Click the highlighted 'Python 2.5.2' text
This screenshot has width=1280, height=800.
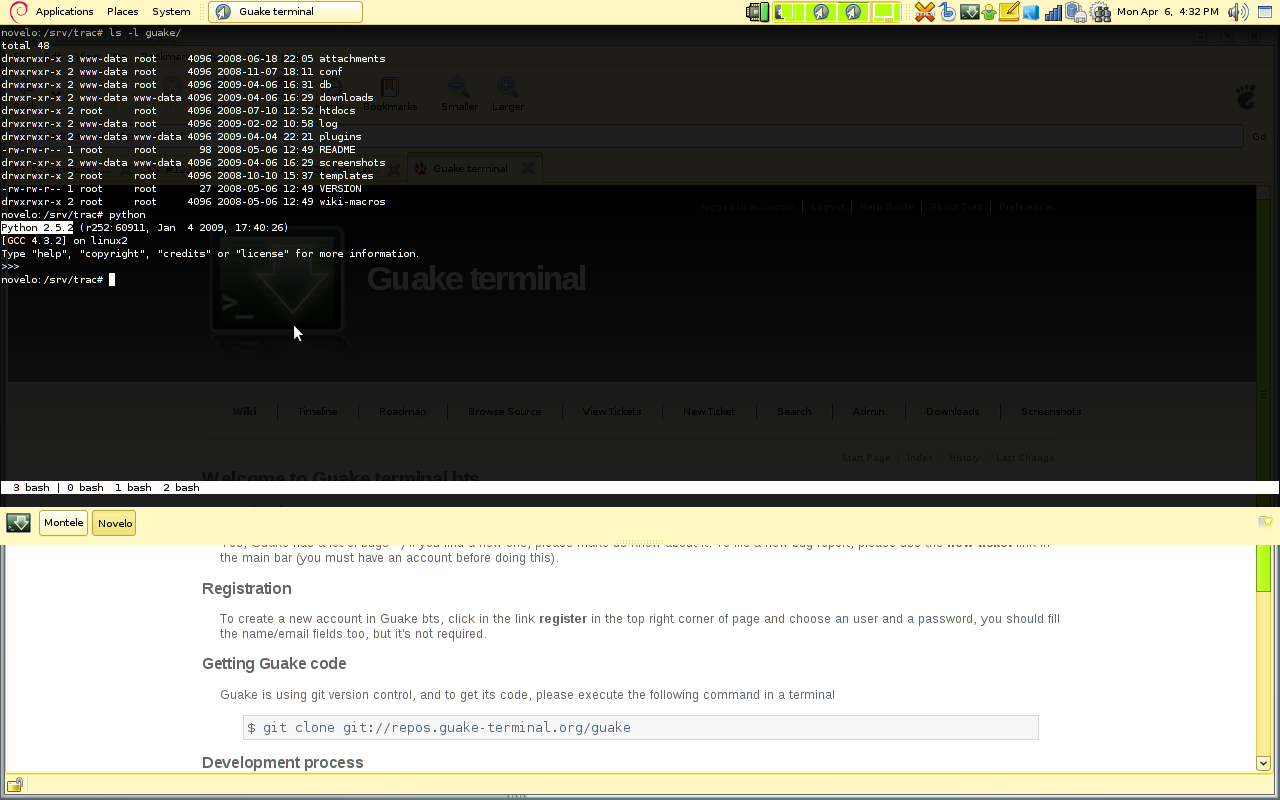point(37,228)
